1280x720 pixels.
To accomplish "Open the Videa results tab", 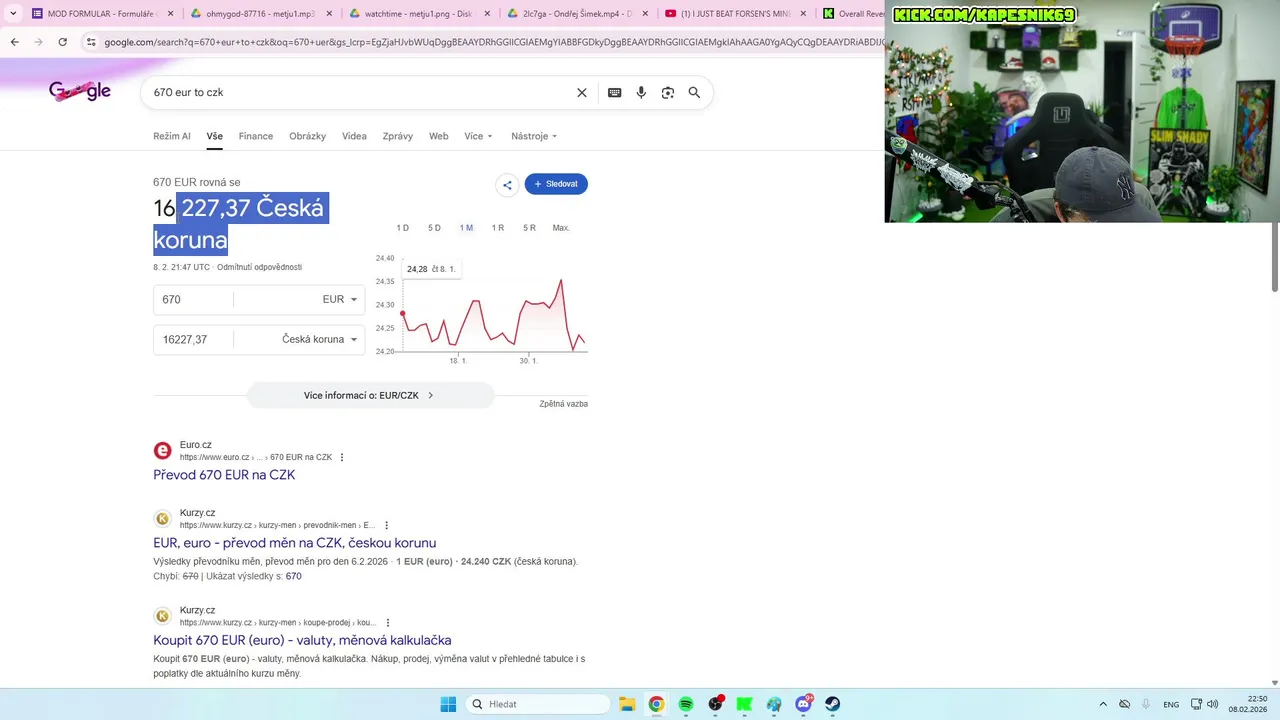I will (x=354, y=136).
